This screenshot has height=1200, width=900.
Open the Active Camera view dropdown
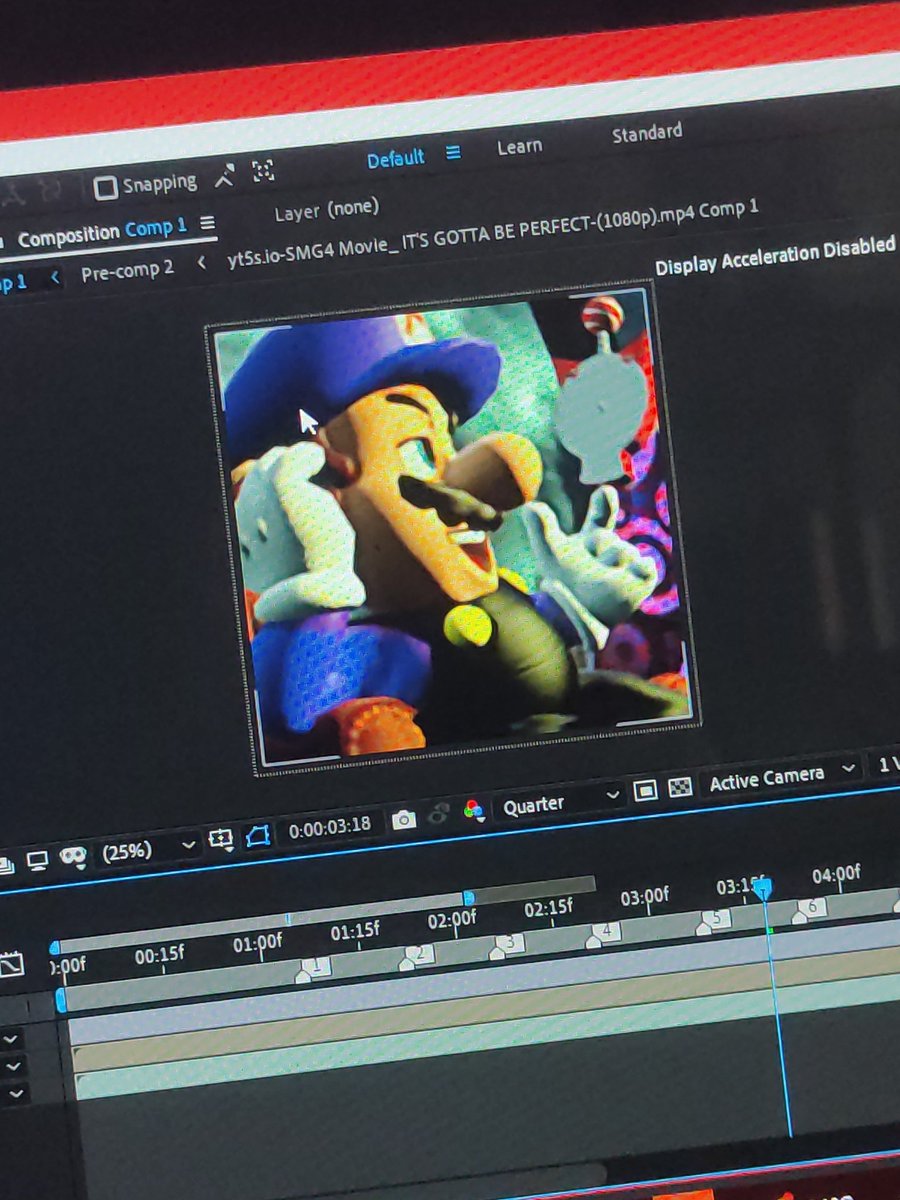(781, 775)
